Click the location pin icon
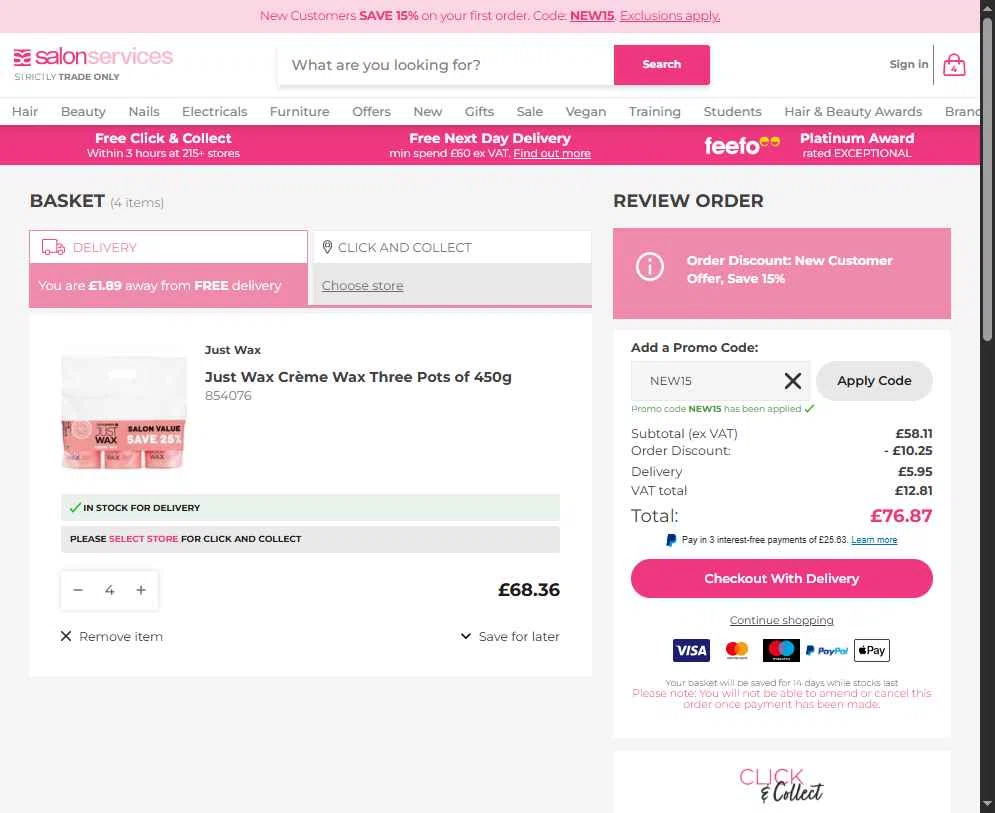 coord(327,247)
